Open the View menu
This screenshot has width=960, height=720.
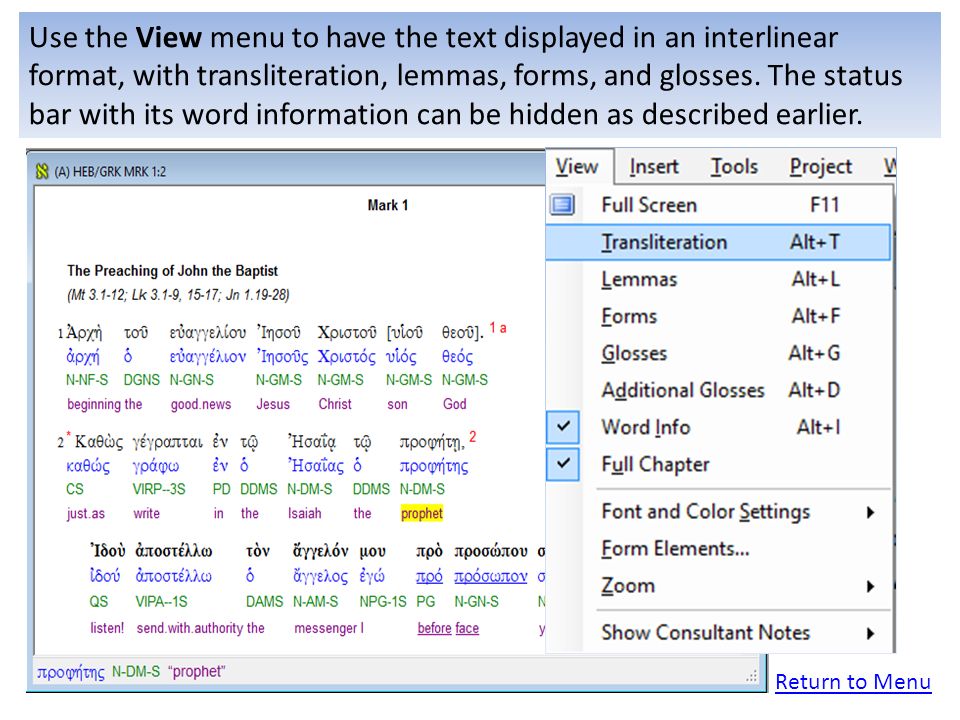577,167
